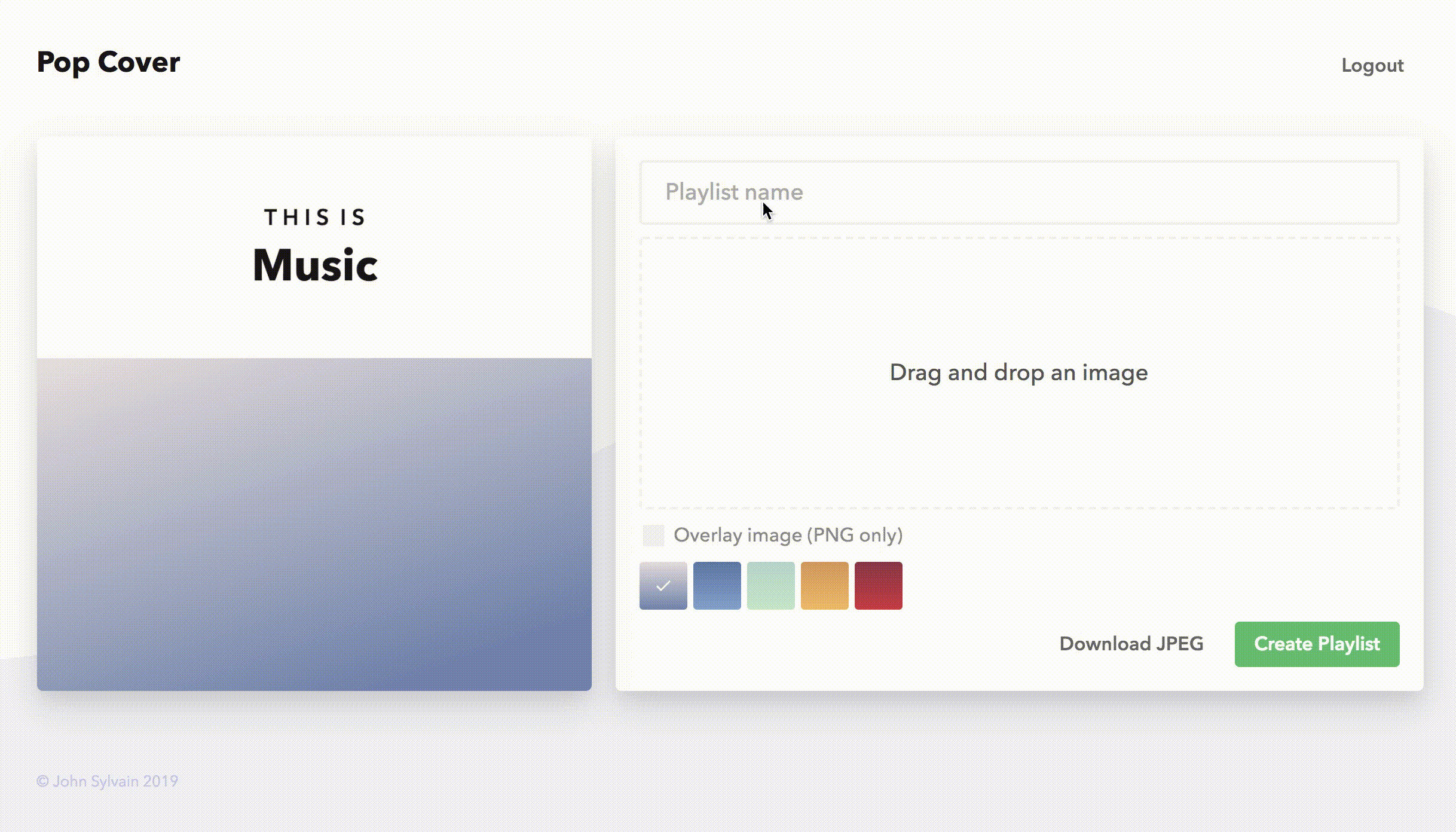The image size is (1456, 832).
Task: Click the green Create Playlist button
Action: (x=1316, y=644)
